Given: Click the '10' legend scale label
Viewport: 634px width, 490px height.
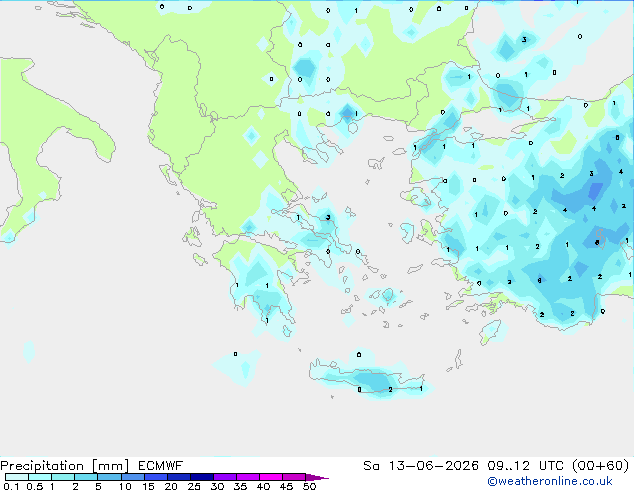Looking at the screenshot, I should pyautogui.click(x=125, y=486).
